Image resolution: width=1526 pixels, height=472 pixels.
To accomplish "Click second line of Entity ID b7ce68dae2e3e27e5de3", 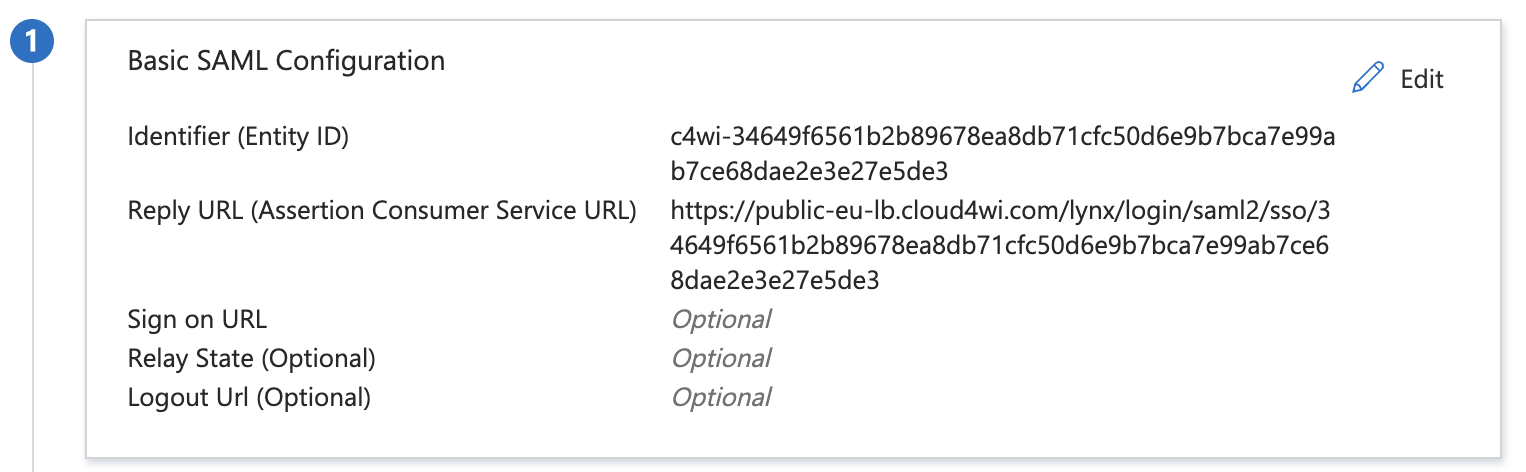I will [x=809, y=170].
